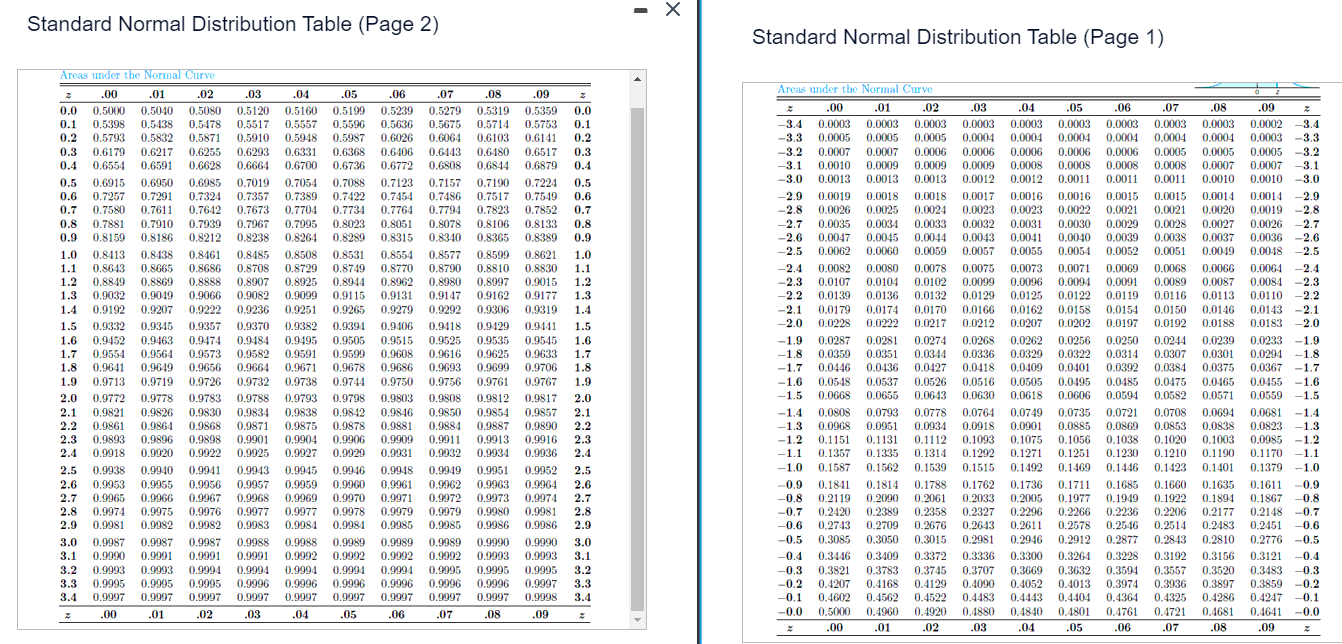The width and height of the screenshot is (1342, 644).
Task: Close the Page 2 table window
Action: [x=673, y=9]
